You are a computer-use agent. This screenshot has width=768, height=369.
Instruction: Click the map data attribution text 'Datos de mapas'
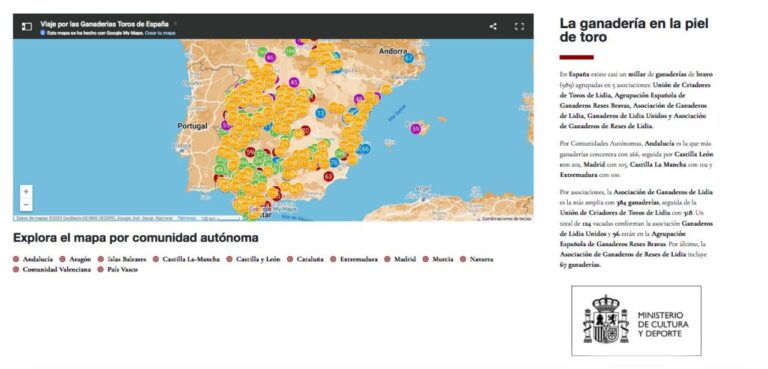96,218
